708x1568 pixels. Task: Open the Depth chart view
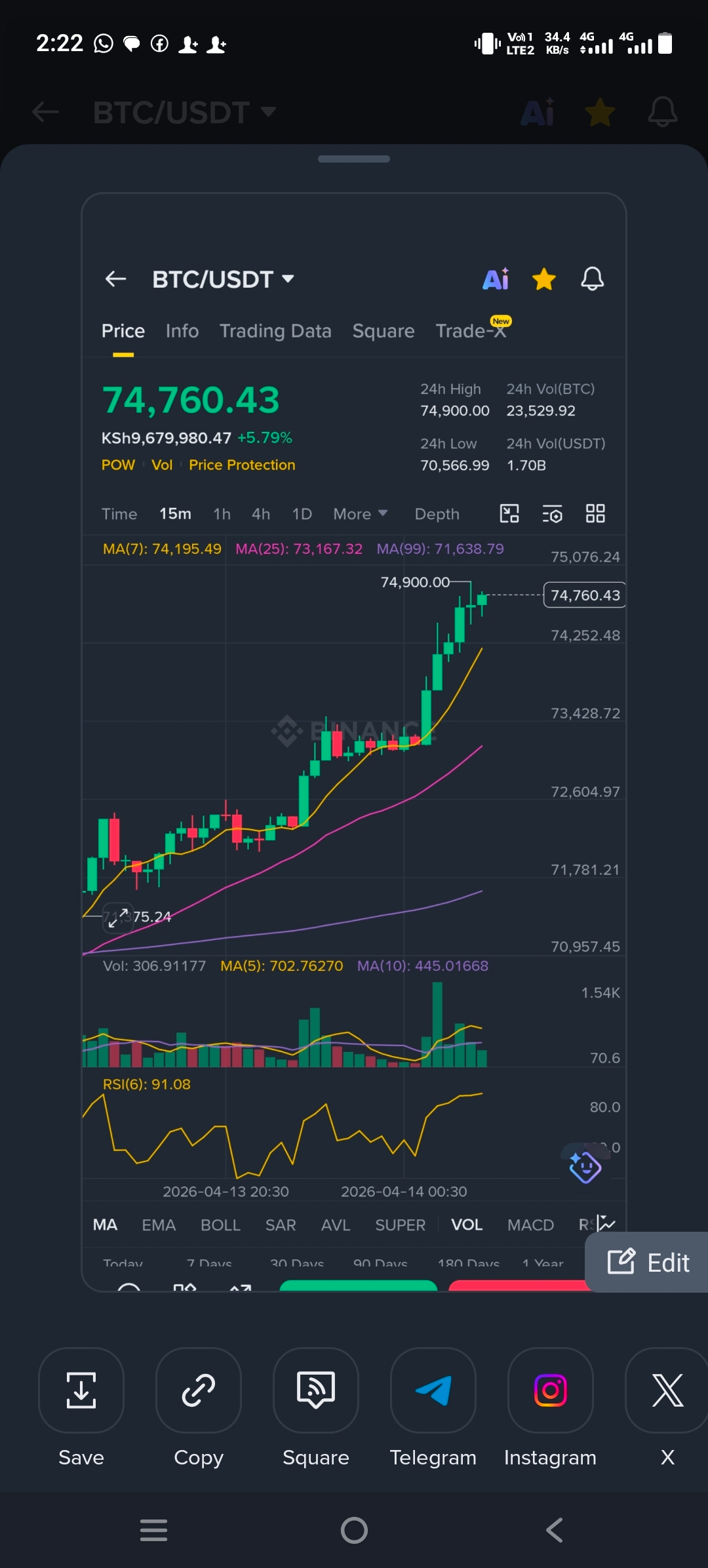tap(437, 514)
